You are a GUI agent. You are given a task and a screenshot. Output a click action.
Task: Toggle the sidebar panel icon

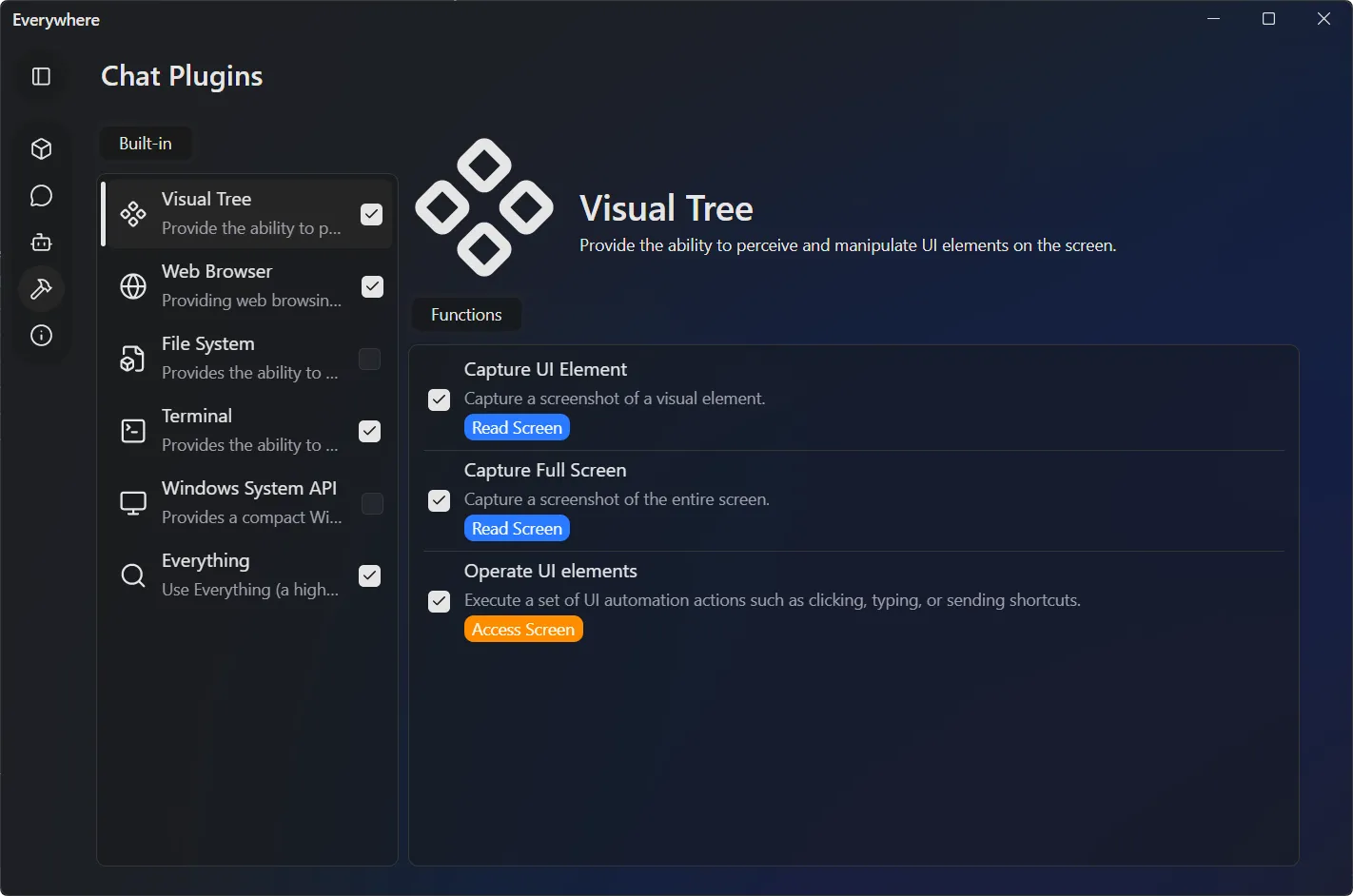coord(41,77)
